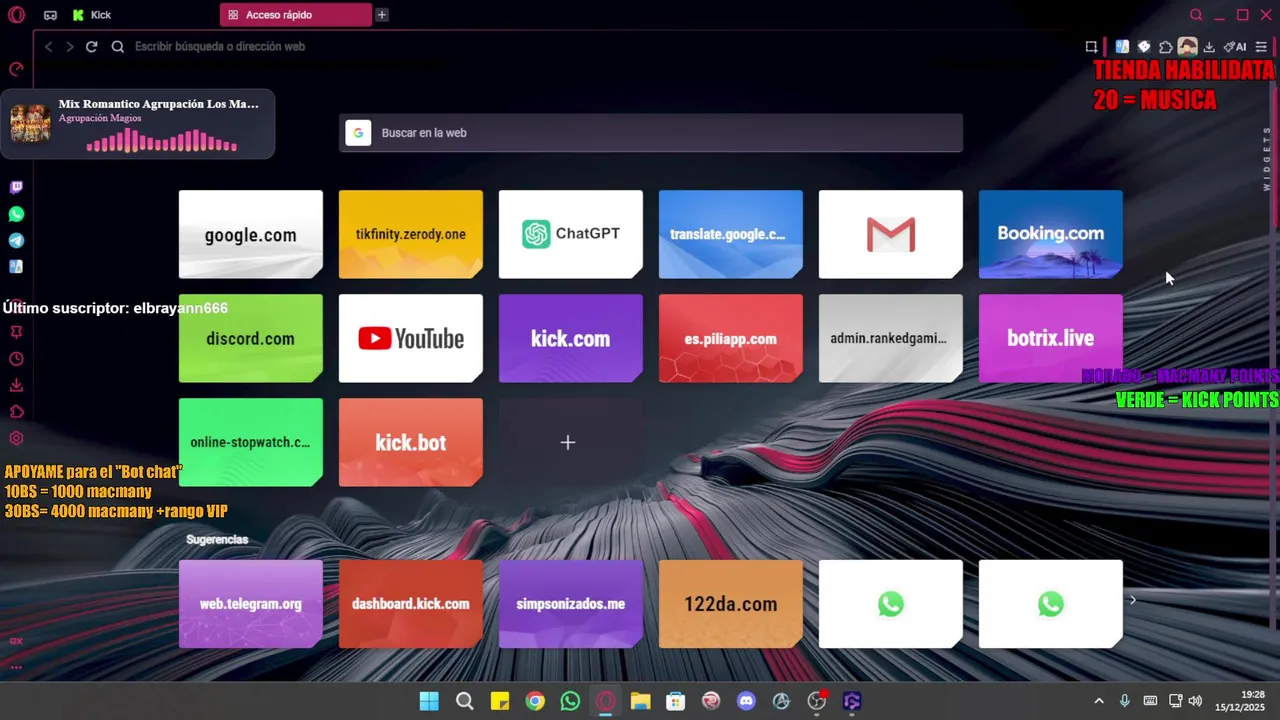Image resolution: width=1280 pixels, height=720 pixels.
Task: Open the Opera GX main menu logo
Action: click(x=17, y=15)
